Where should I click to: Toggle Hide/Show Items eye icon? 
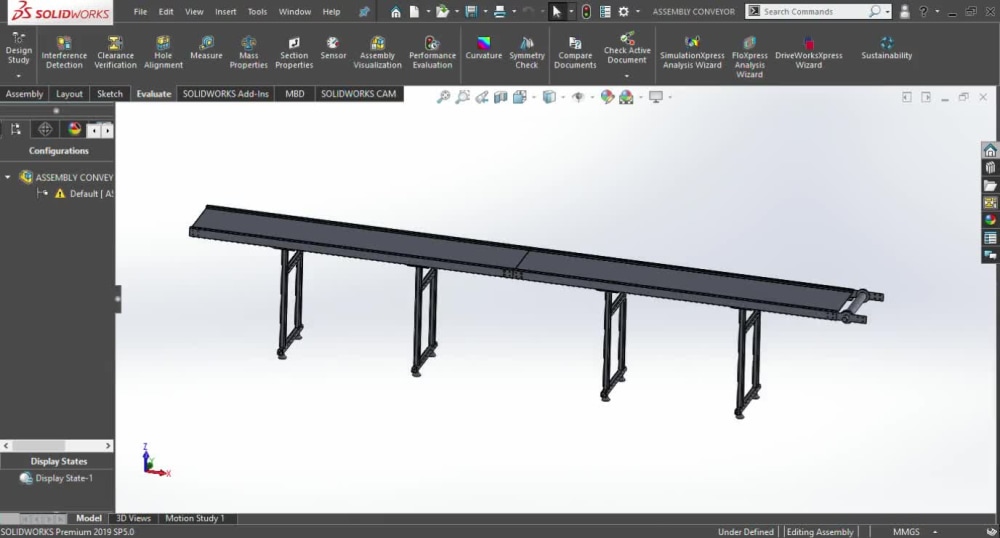578,97
